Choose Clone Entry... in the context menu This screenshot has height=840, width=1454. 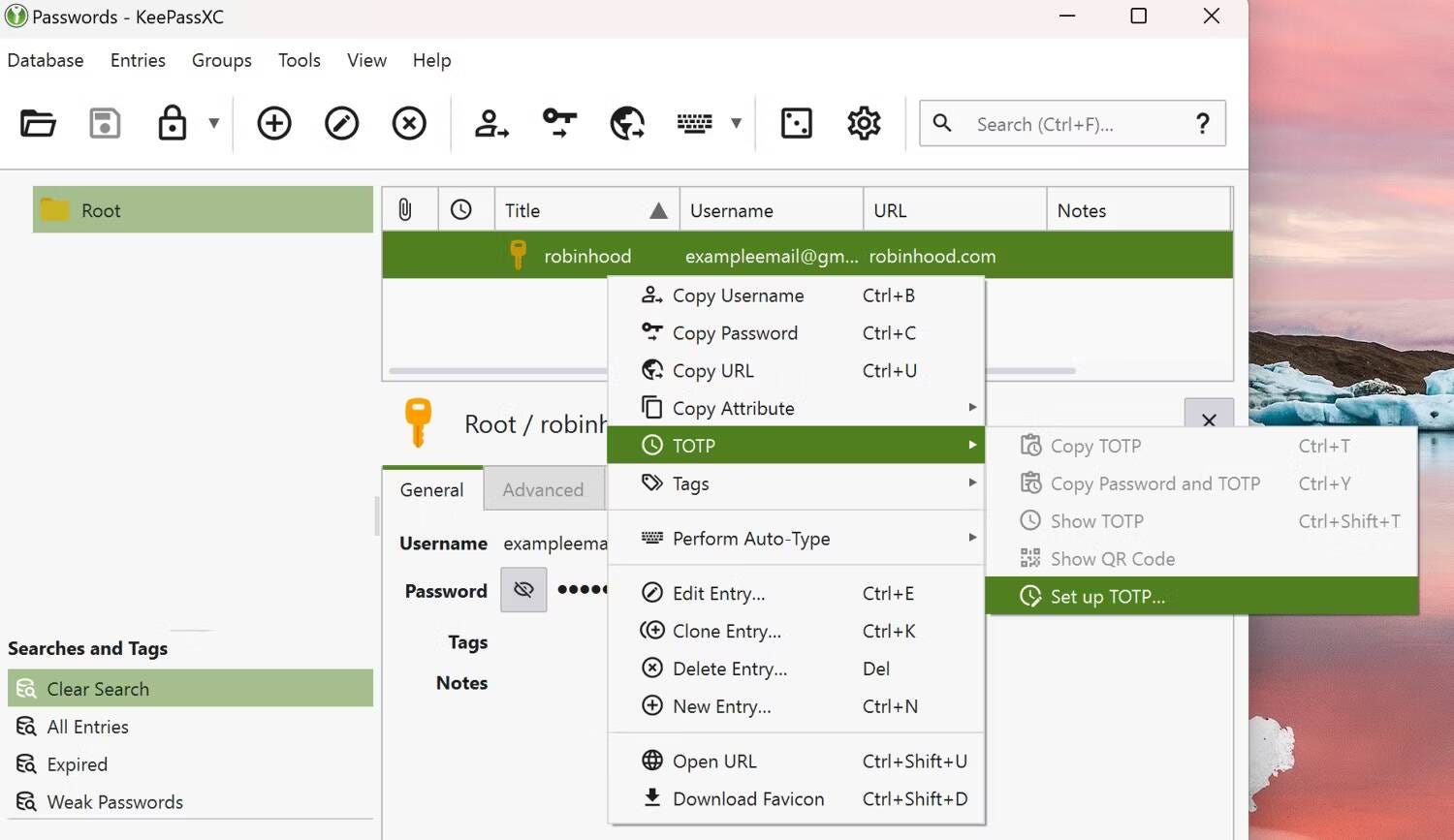click(x=726, y=632)
